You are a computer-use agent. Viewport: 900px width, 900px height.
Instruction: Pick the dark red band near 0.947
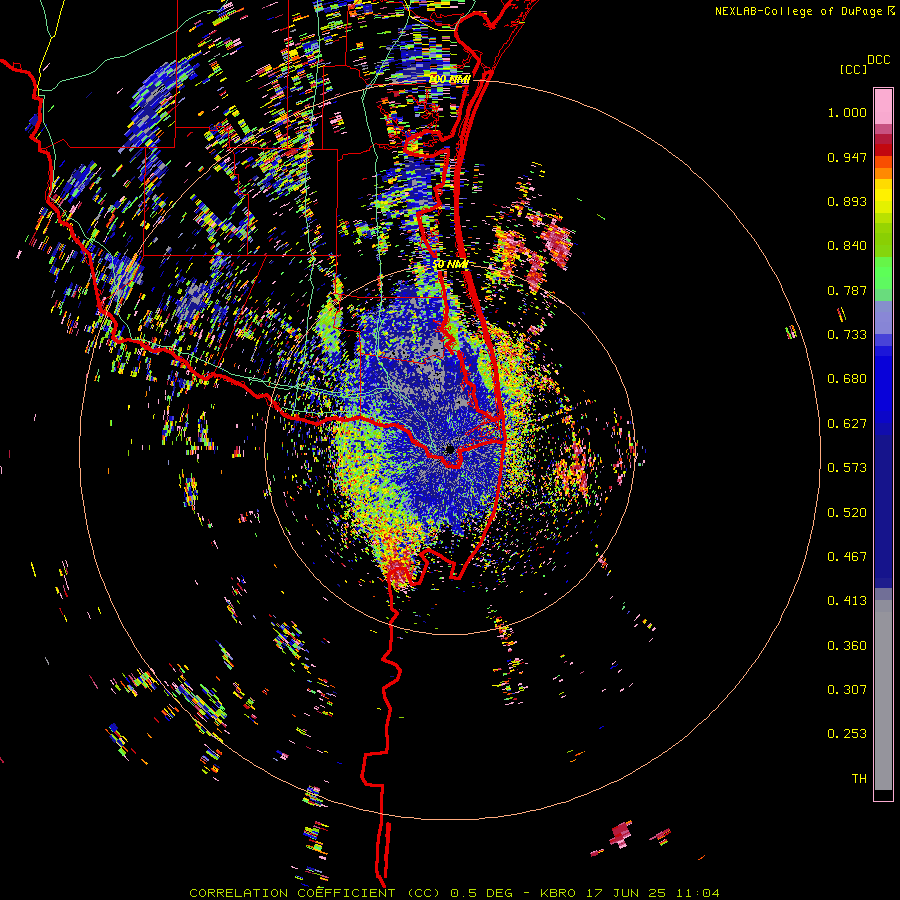[883, 150]
